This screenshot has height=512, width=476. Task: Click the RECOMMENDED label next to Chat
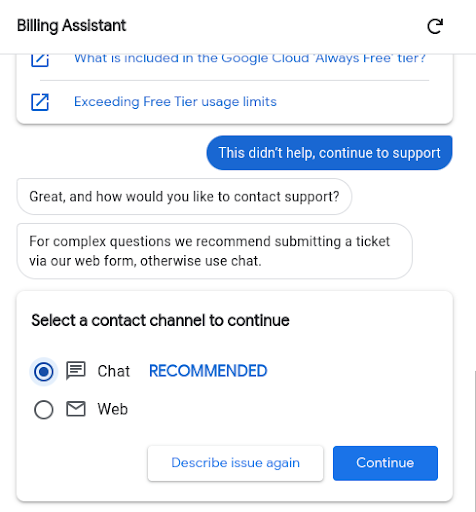pyautogui.click(x=208, y=371)
